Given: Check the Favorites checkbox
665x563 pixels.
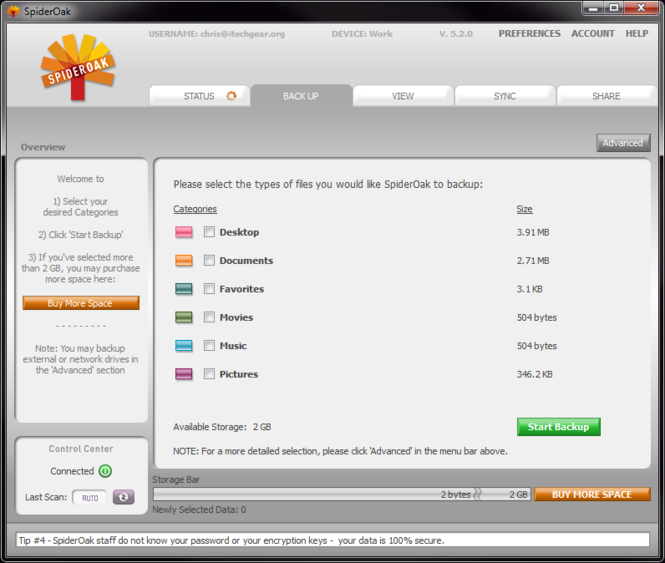Looking at the screenshot, I should (x=209, y=289).
